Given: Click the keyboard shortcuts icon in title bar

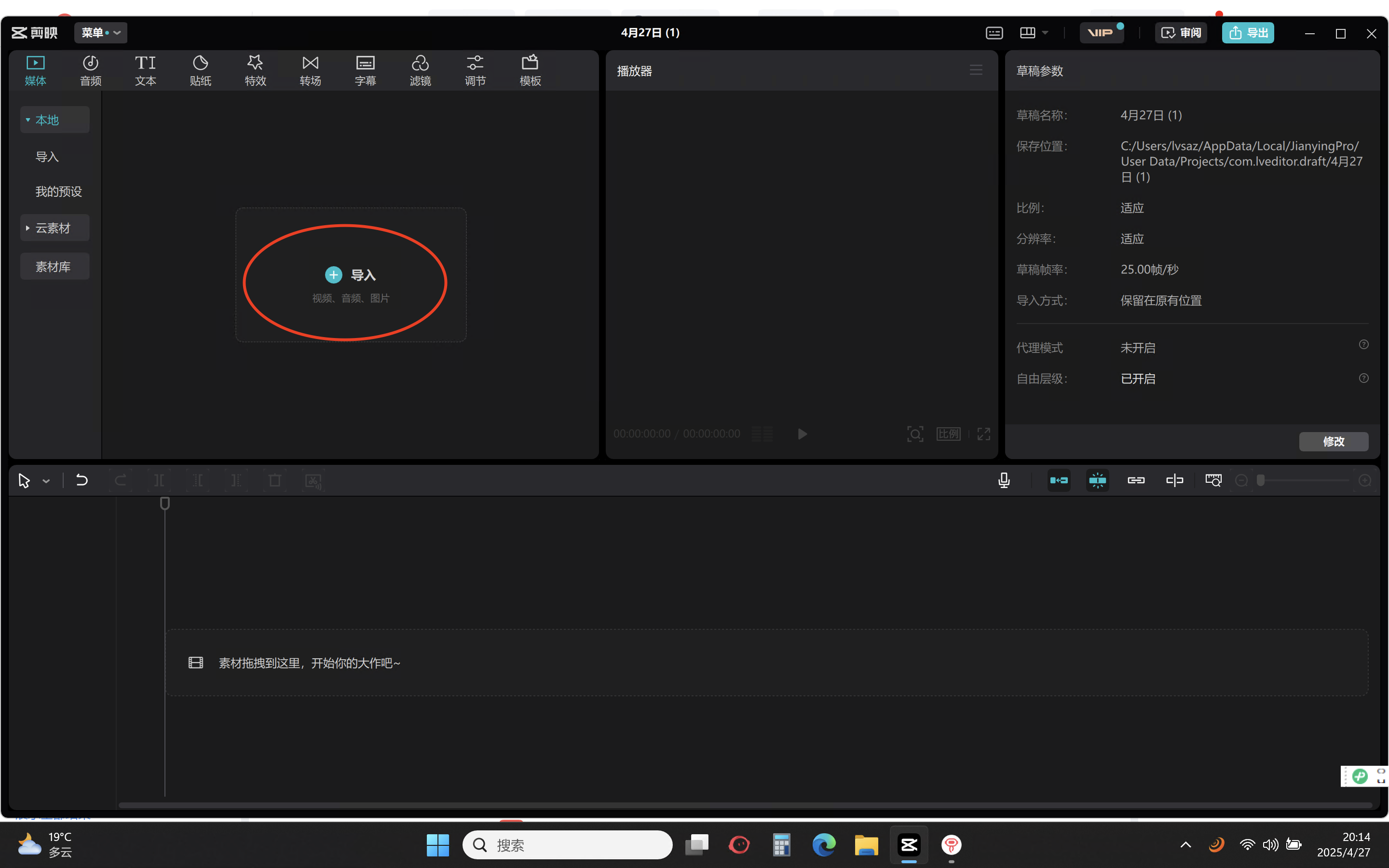Looking at the screenshot, I should [994, 33].
